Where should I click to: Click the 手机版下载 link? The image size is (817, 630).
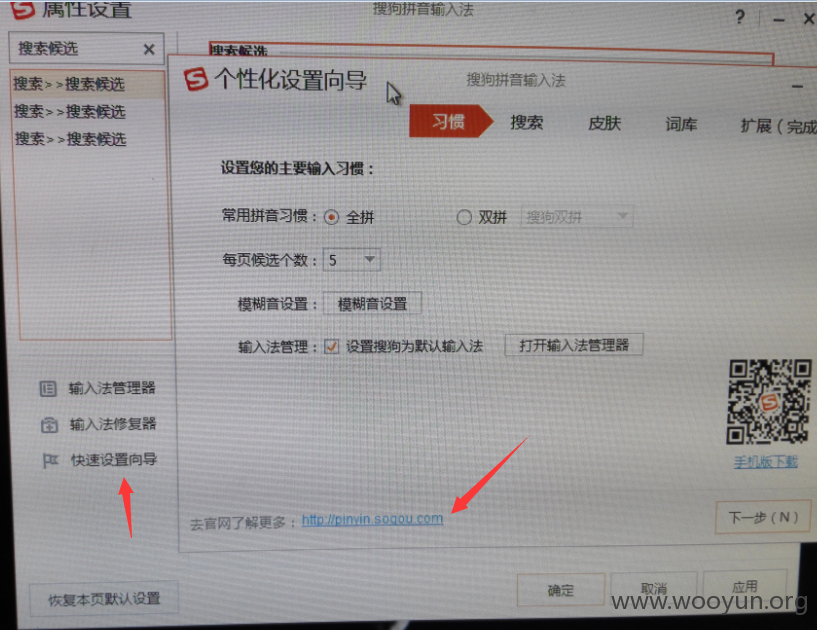pyautogui.click(x=765, y=462)
